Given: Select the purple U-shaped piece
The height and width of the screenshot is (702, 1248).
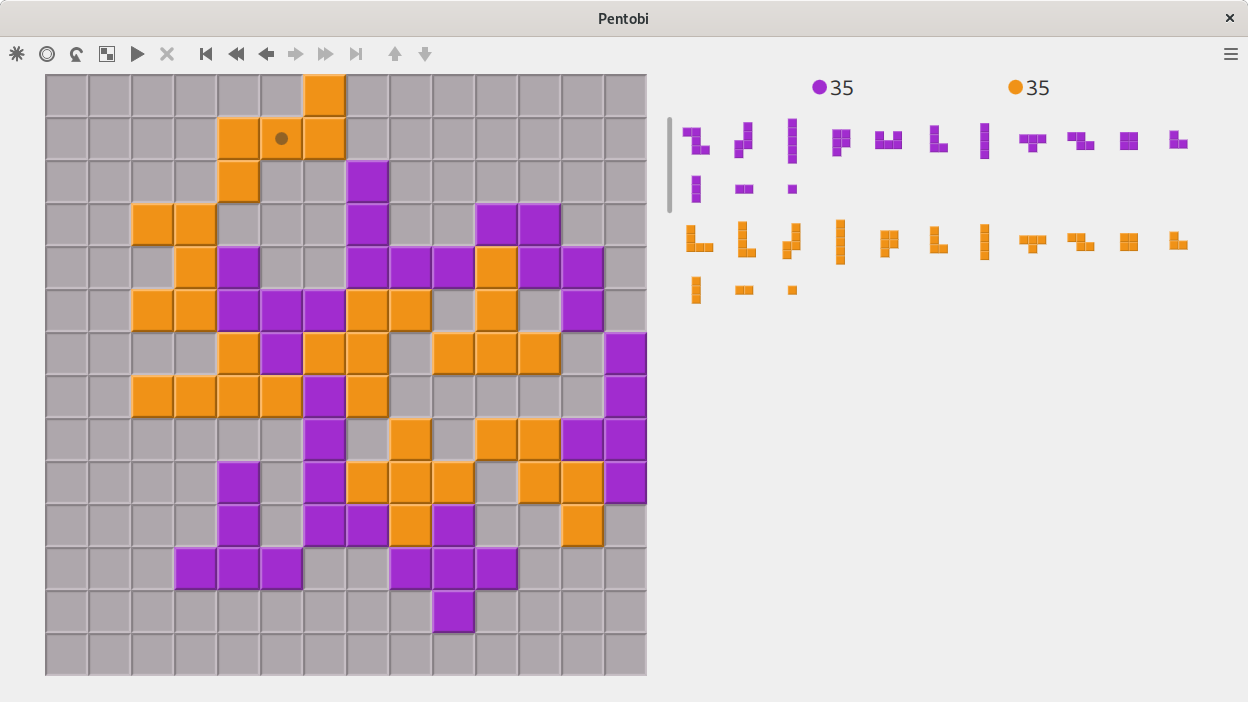Looking at the screenshot, I should point(888,141).
